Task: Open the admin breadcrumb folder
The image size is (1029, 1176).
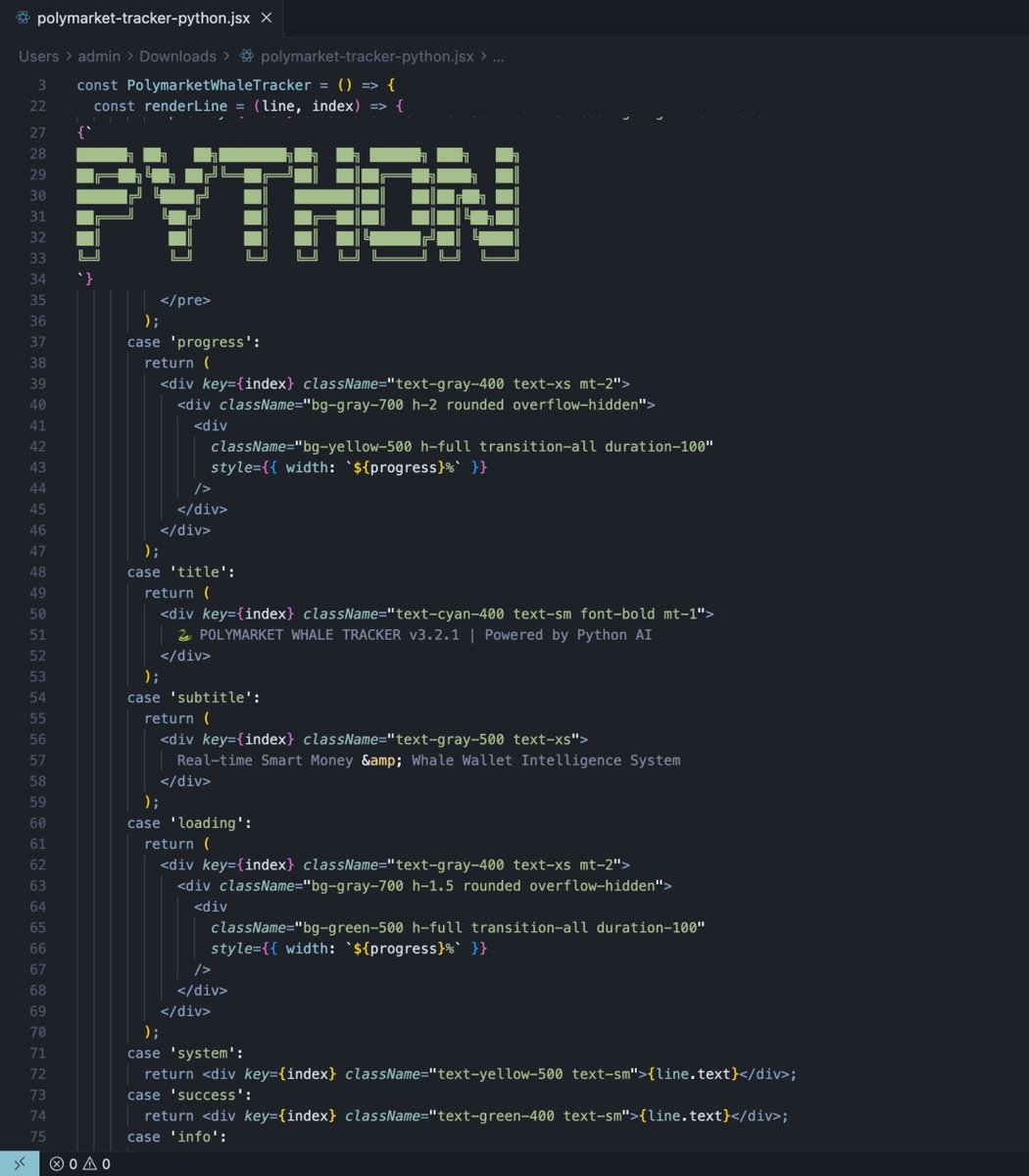Action: pyautogui.click(x=99, y=57)
